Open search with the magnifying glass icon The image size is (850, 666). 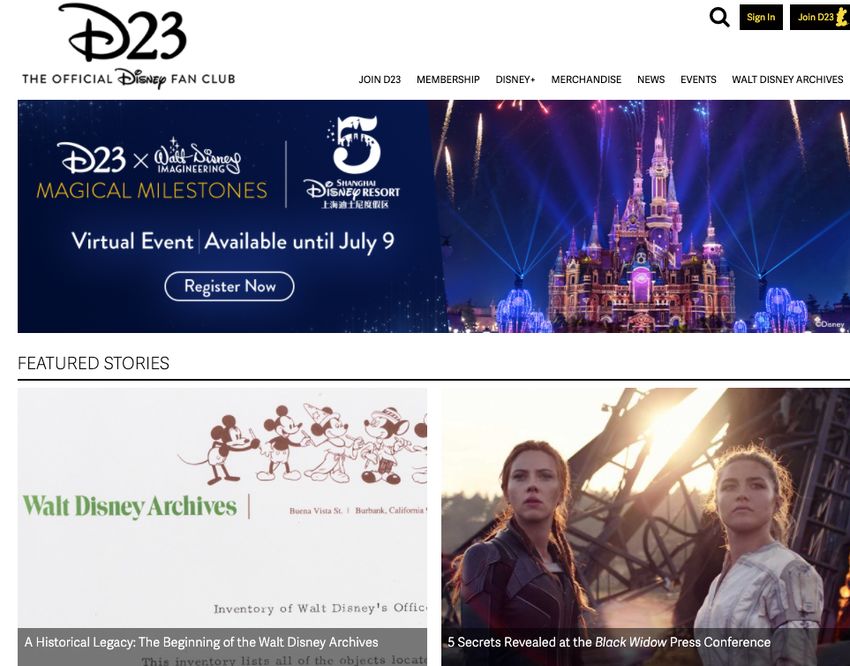coord(719,17)
